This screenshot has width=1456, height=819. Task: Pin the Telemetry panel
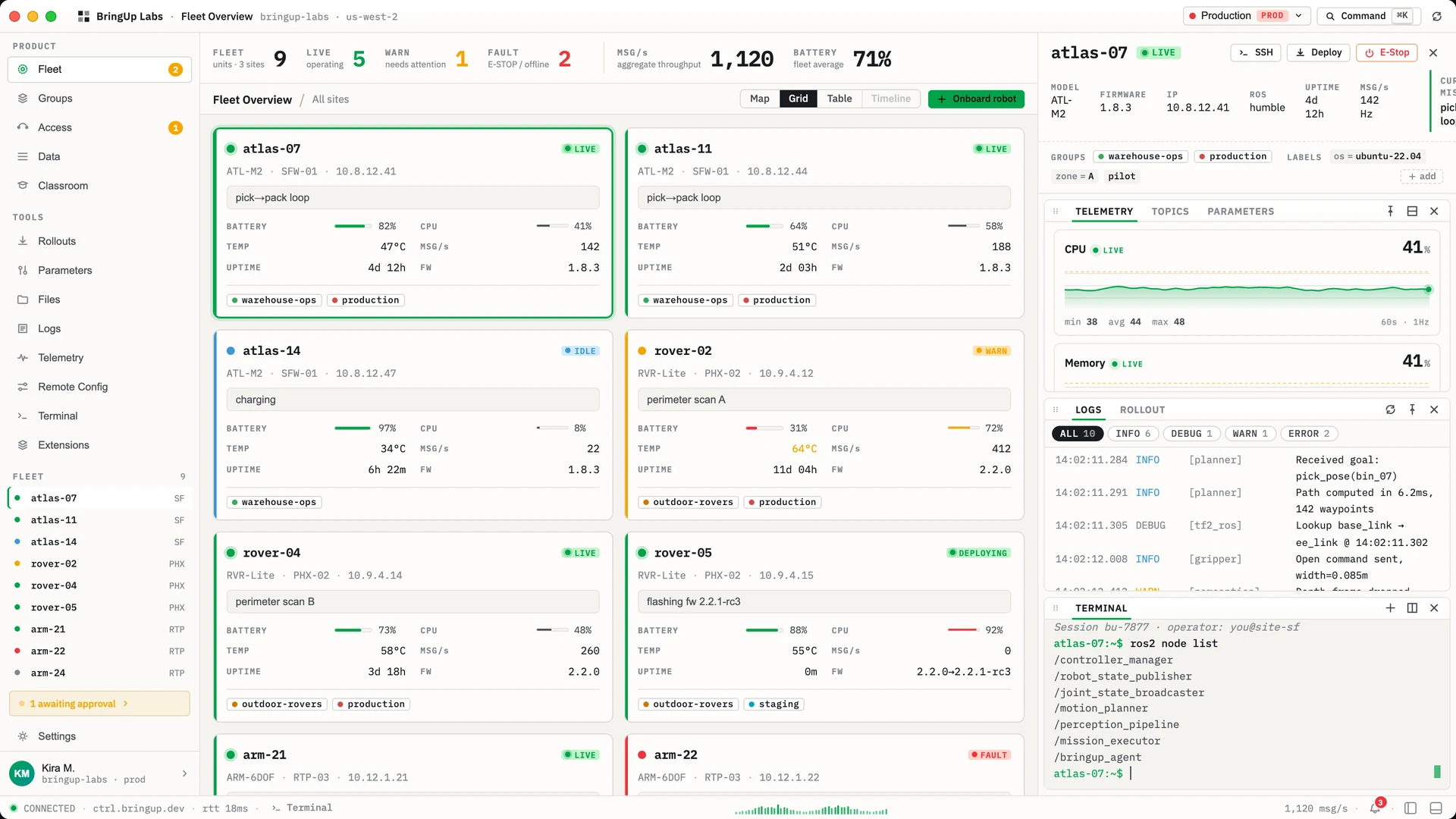1390,212
